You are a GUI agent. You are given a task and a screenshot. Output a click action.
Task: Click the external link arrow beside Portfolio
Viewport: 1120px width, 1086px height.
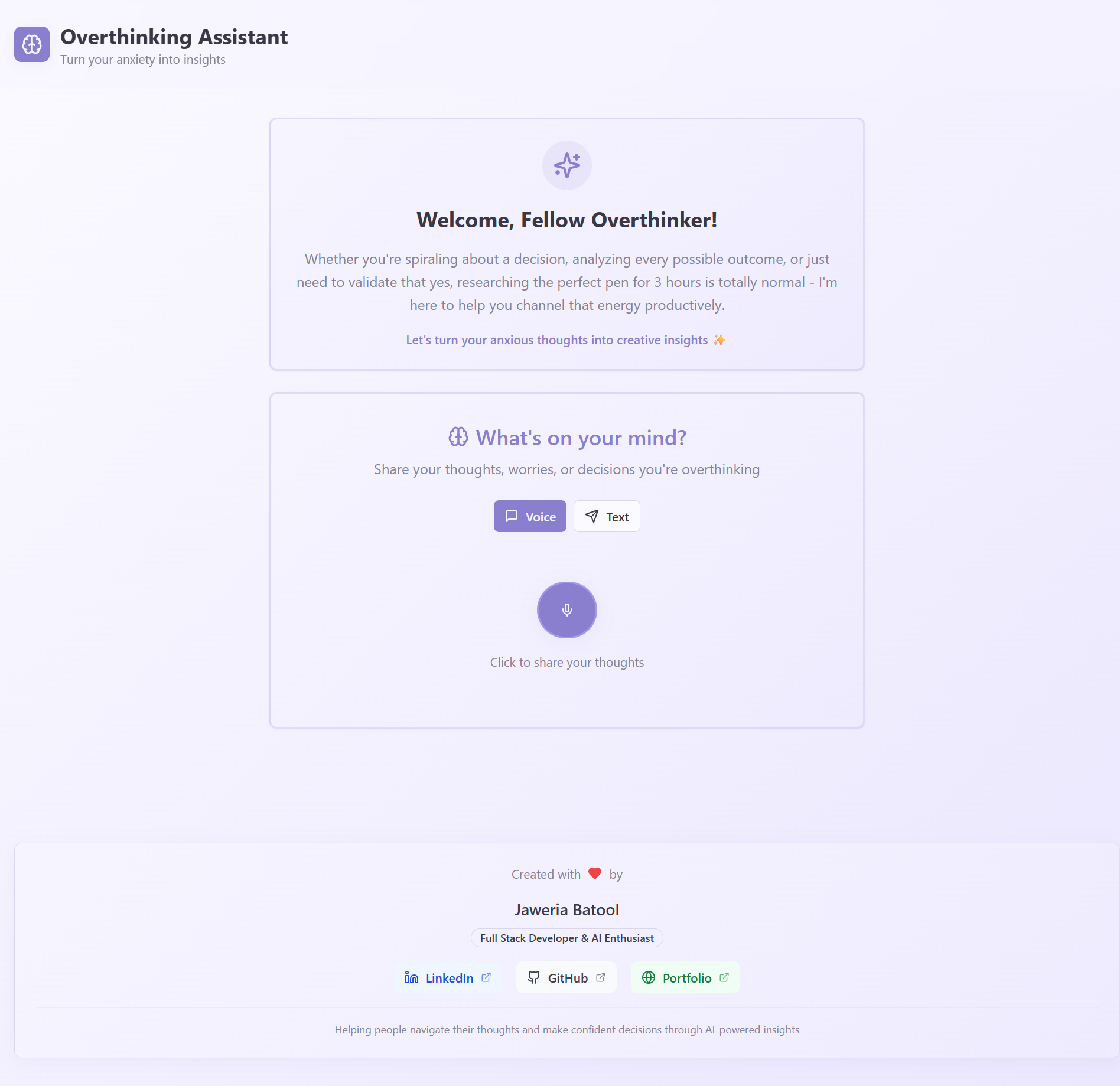tap(724, 977)
